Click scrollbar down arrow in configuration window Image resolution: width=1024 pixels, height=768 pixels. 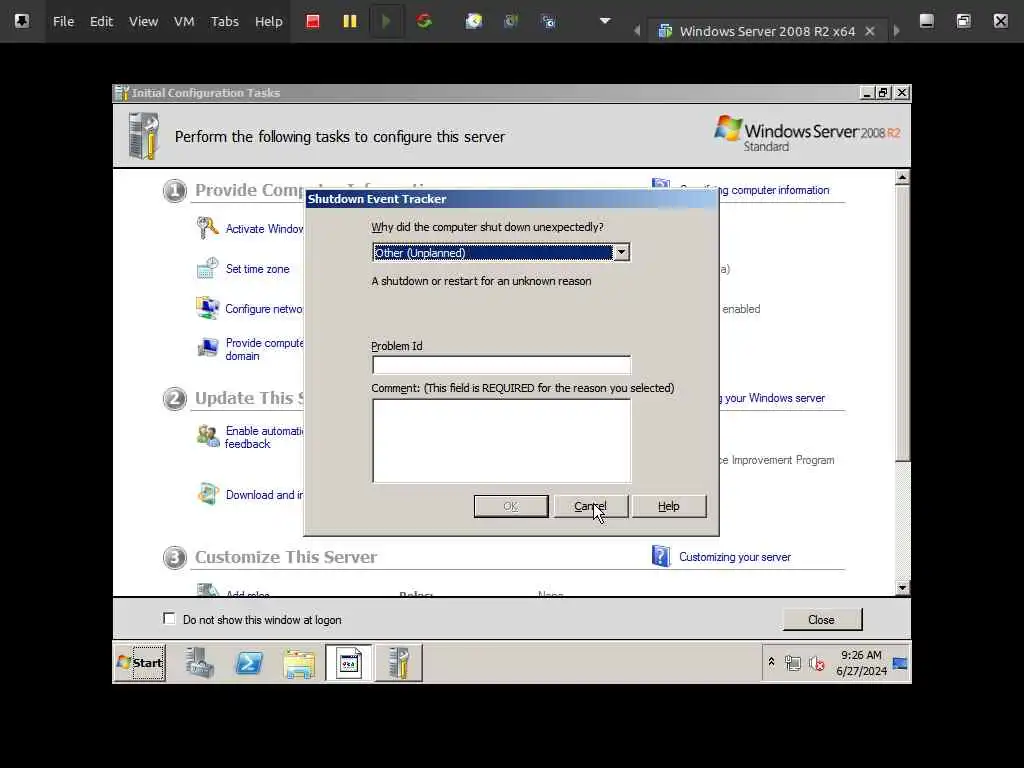(x=902, y=588)
